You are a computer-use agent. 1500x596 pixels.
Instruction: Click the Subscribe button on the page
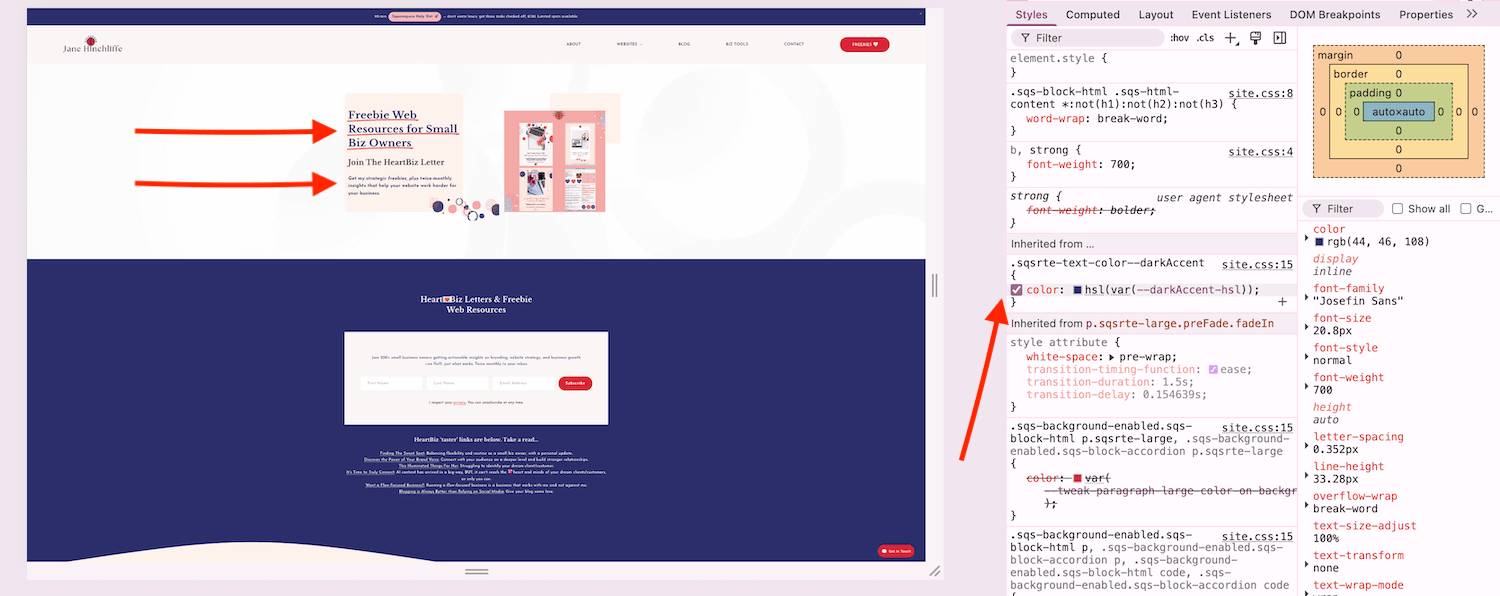pos(574,382)
